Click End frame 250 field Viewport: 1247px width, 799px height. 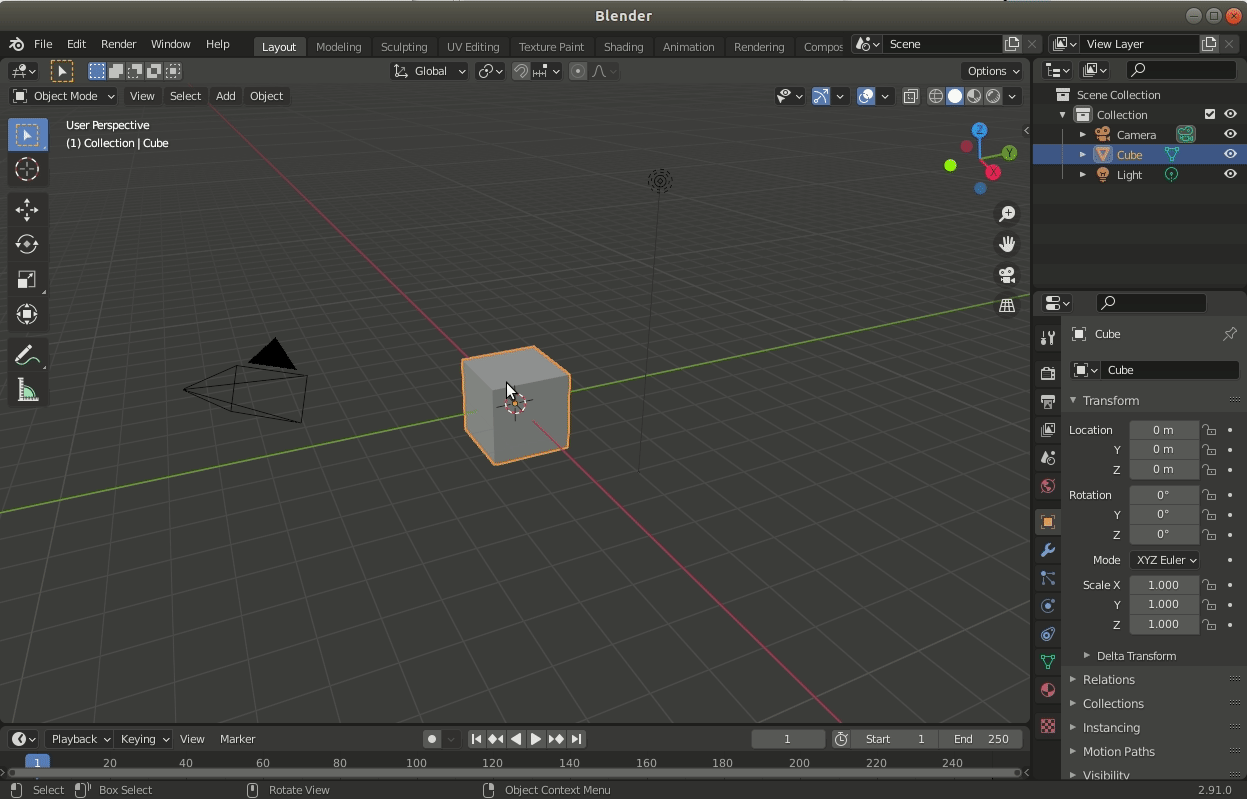(x=981, y=739)
